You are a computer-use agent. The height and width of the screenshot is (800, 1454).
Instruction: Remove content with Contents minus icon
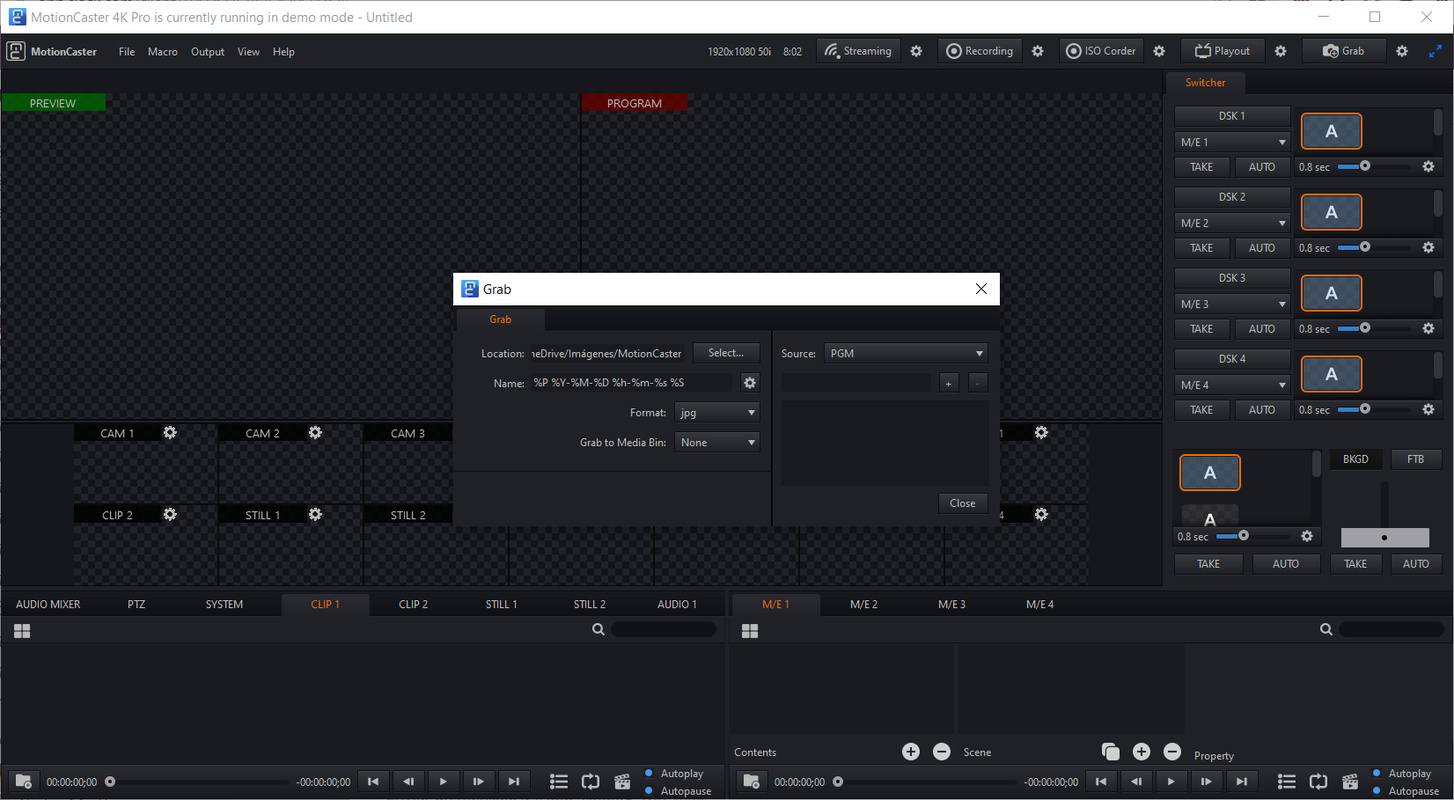tap(942, 752)
